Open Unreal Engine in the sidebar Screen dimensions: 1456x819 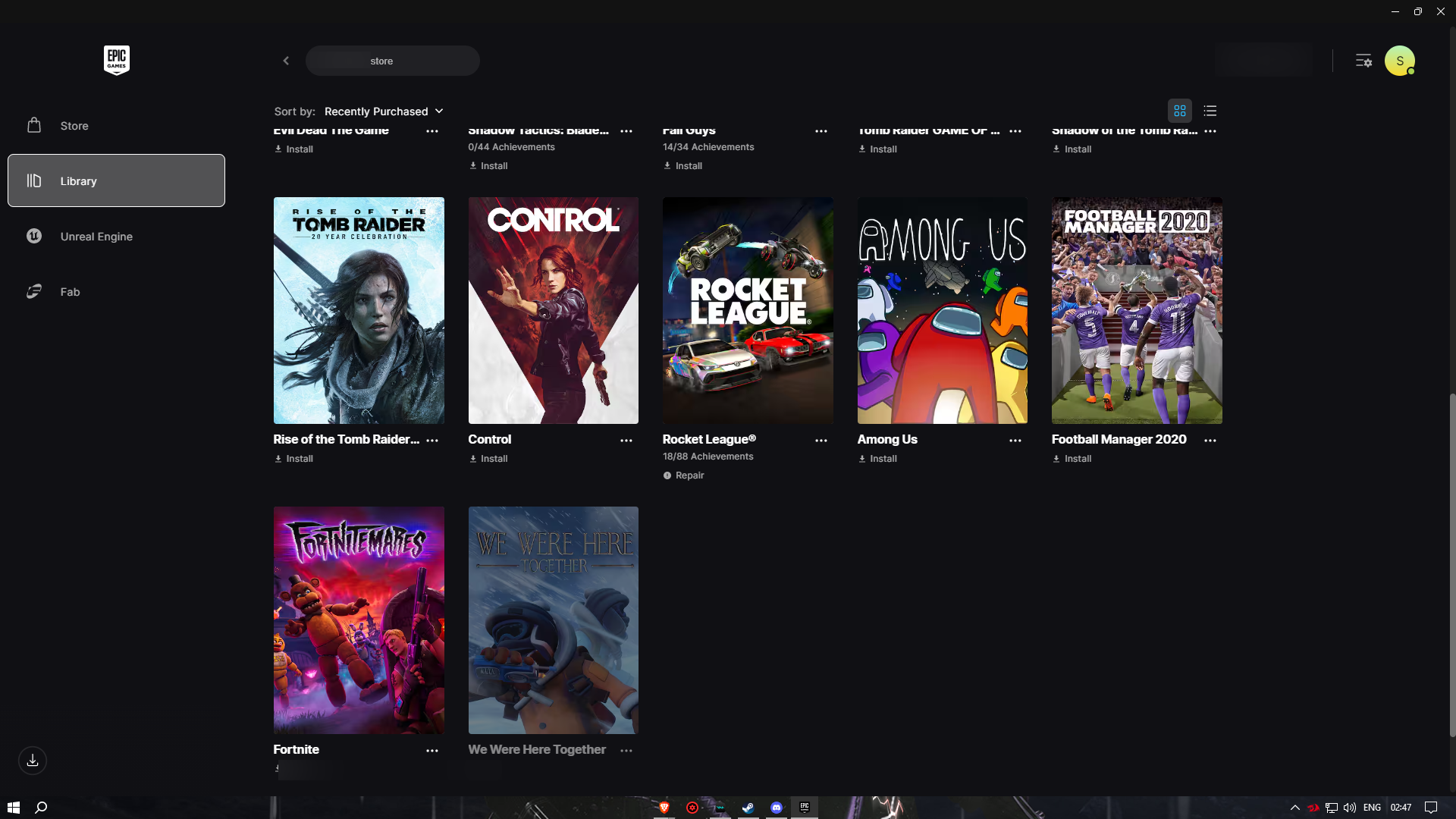coord(116,236)
